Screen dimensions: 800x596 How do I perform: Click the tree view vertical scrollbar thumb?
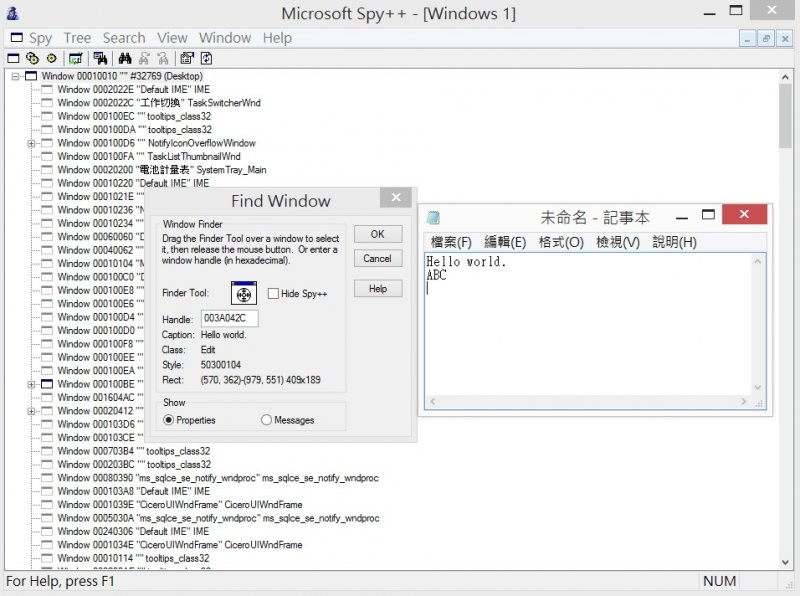(x=785, y=117)
